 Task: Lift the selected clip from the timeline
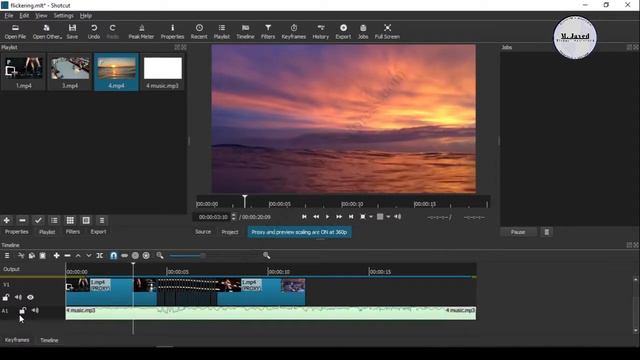coord(78,256)
